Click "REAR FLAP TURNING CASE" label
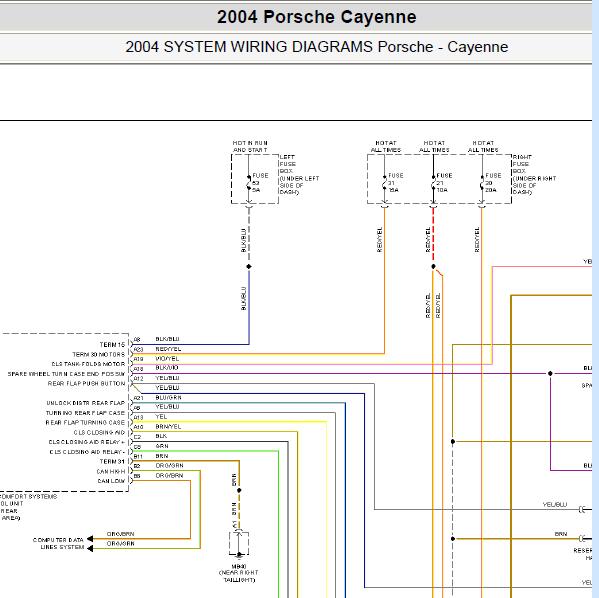The width and height of the screenshot is (599, 598). pos(85,423)
